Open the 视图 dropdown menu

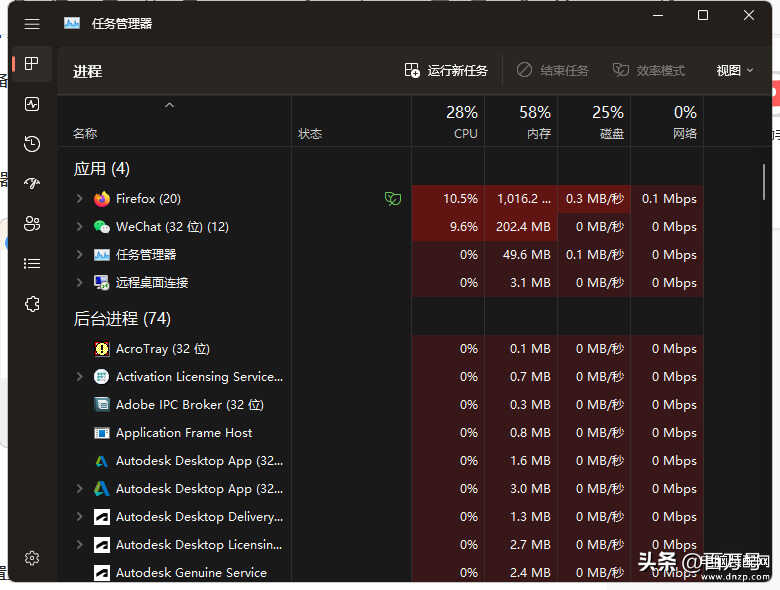[x=735, y=71]
